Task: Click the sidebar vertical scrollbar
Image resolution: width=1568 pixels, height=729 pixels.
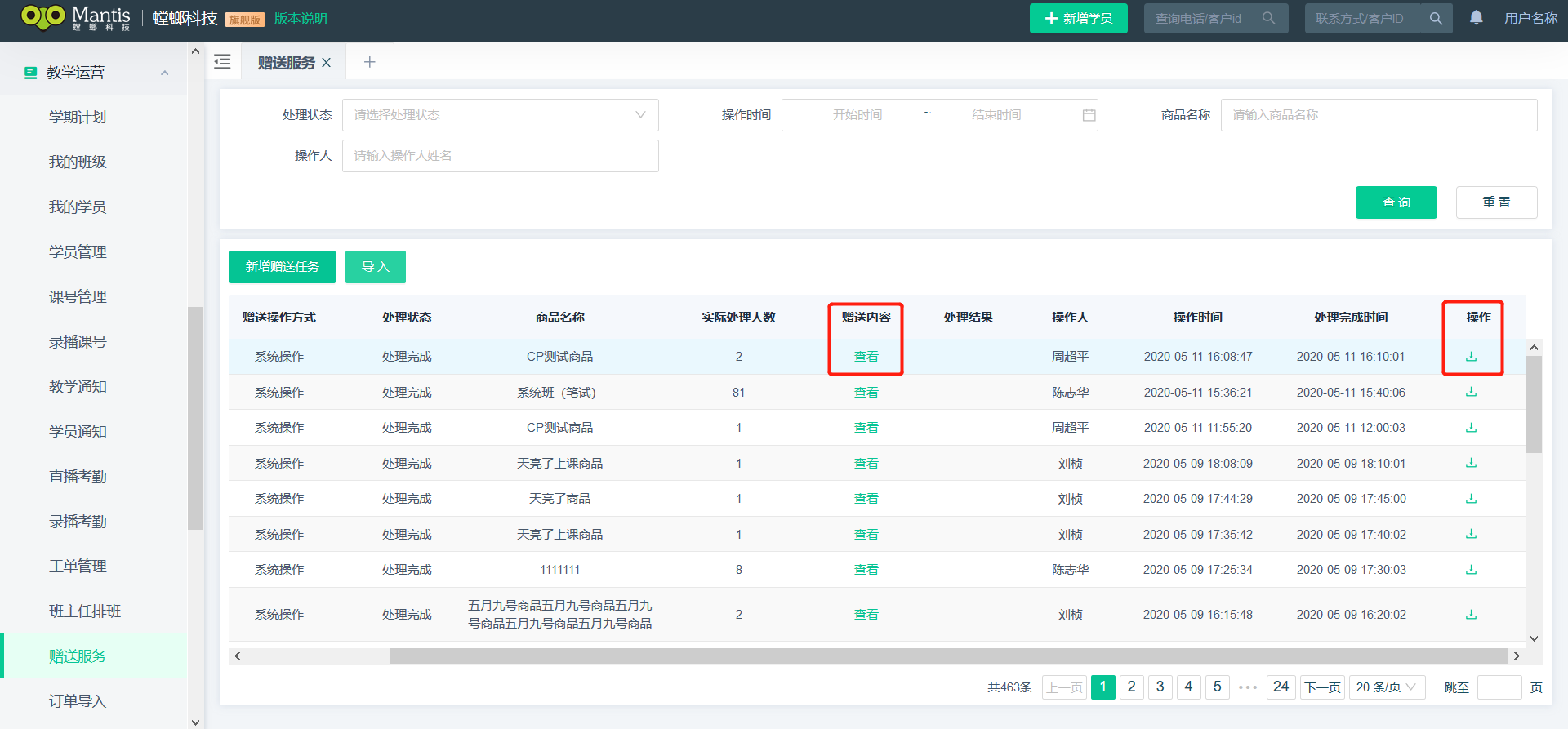Action: coord(195,418)
